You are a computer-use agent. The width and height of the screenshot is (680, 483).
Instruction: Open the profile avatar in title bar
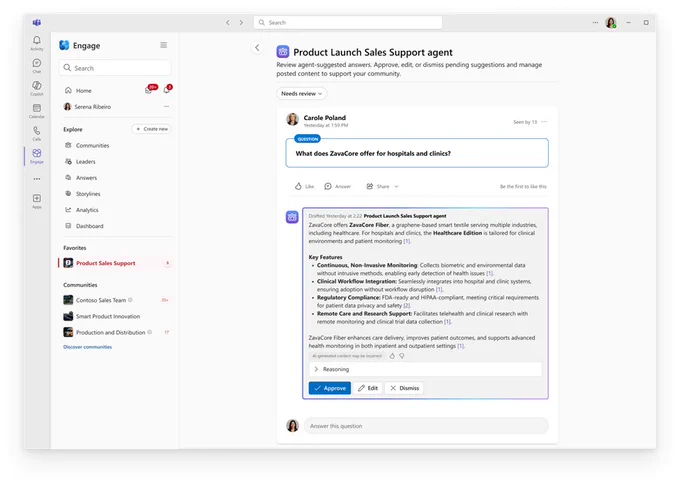click(x=611, y=23)
